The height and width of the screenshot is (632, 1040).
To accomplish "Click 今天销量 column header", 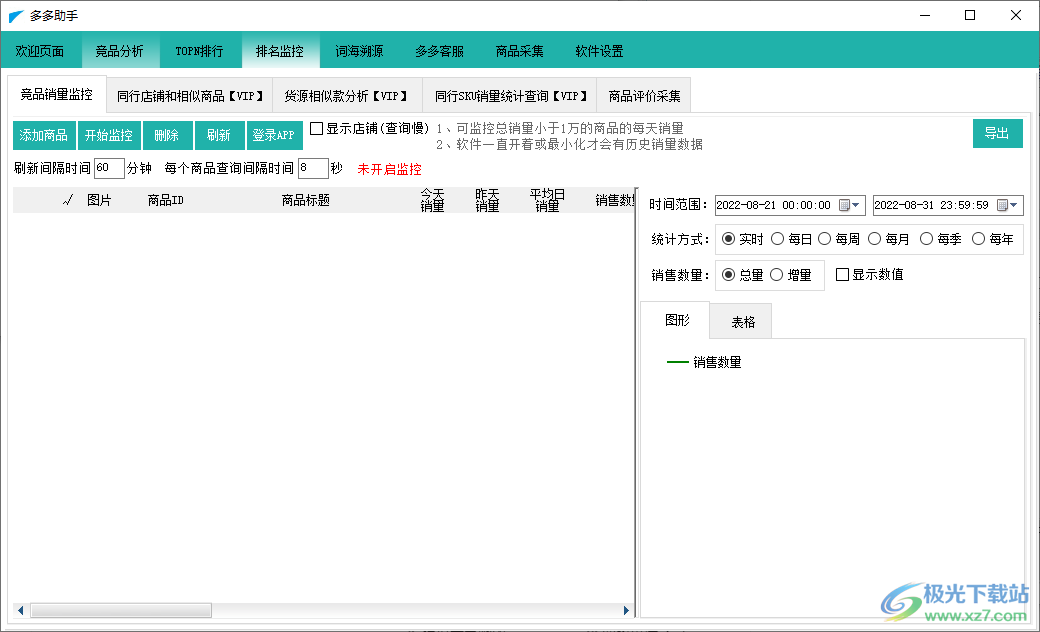I will 432,200.
